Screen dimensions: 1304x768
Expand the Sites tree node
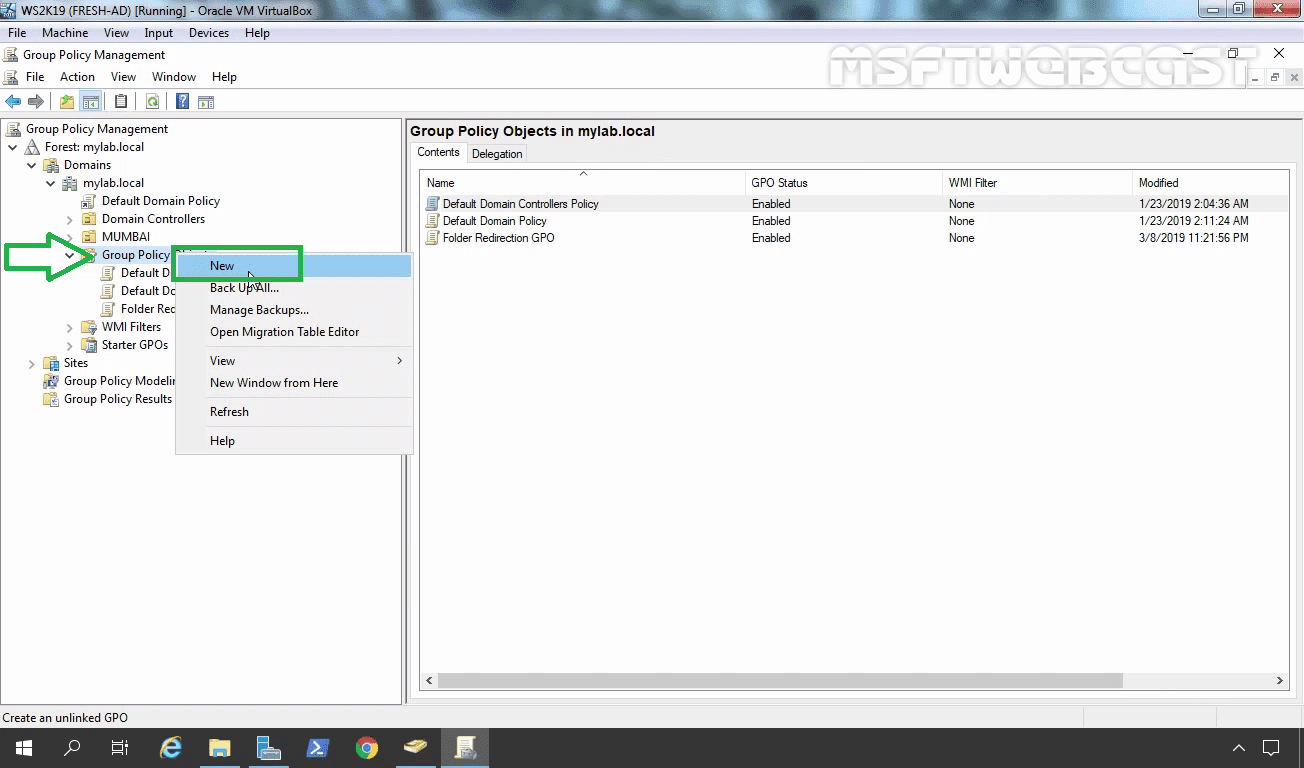32,363
